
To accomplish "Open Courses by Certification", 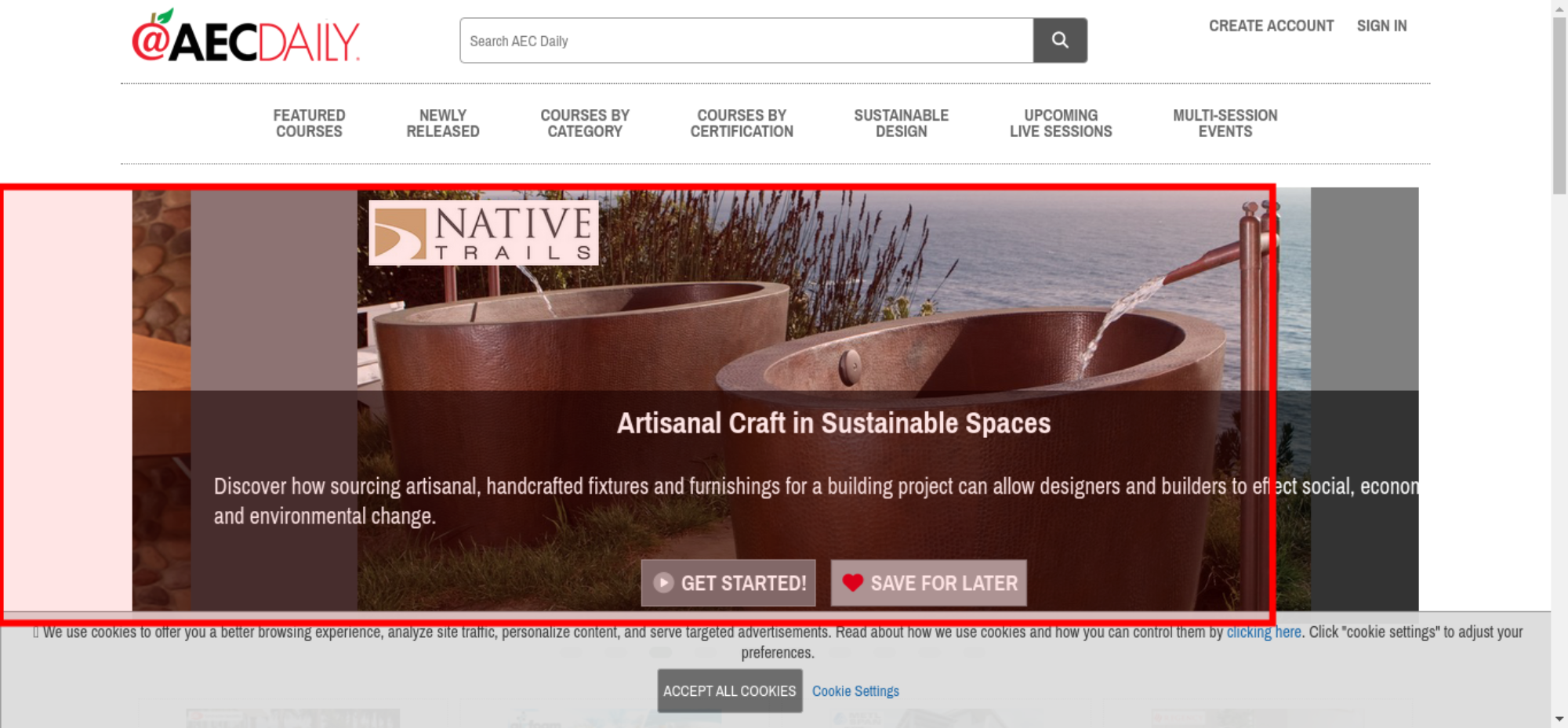I will tap(742, 124).
